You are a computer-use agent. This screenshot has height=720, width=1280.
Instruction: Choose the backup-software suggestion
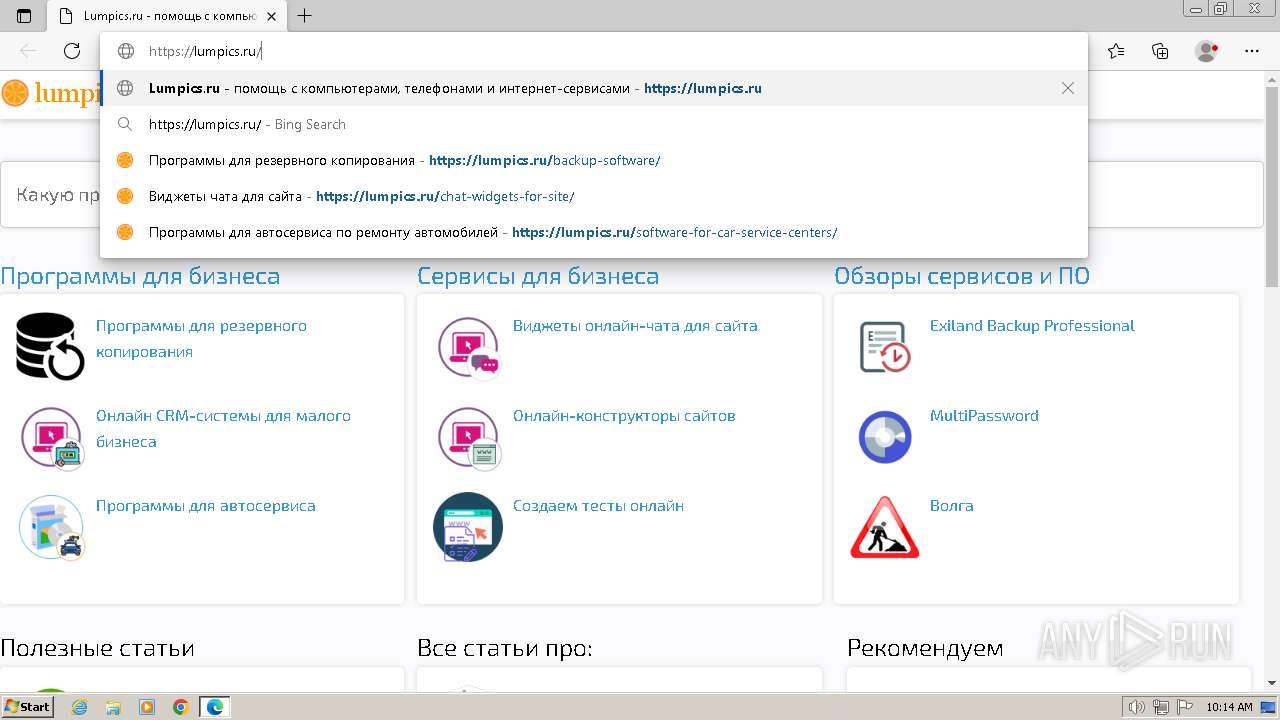tap(594, 160)
